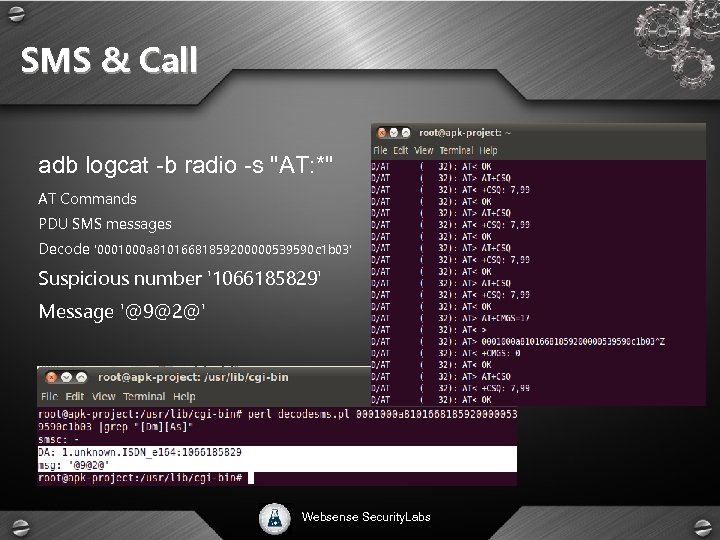This screenshot has height=540, width=720.
Task: Click the 'perl decodesms.pl' command line
Action: pyautogui.click(x=277, y=414)
